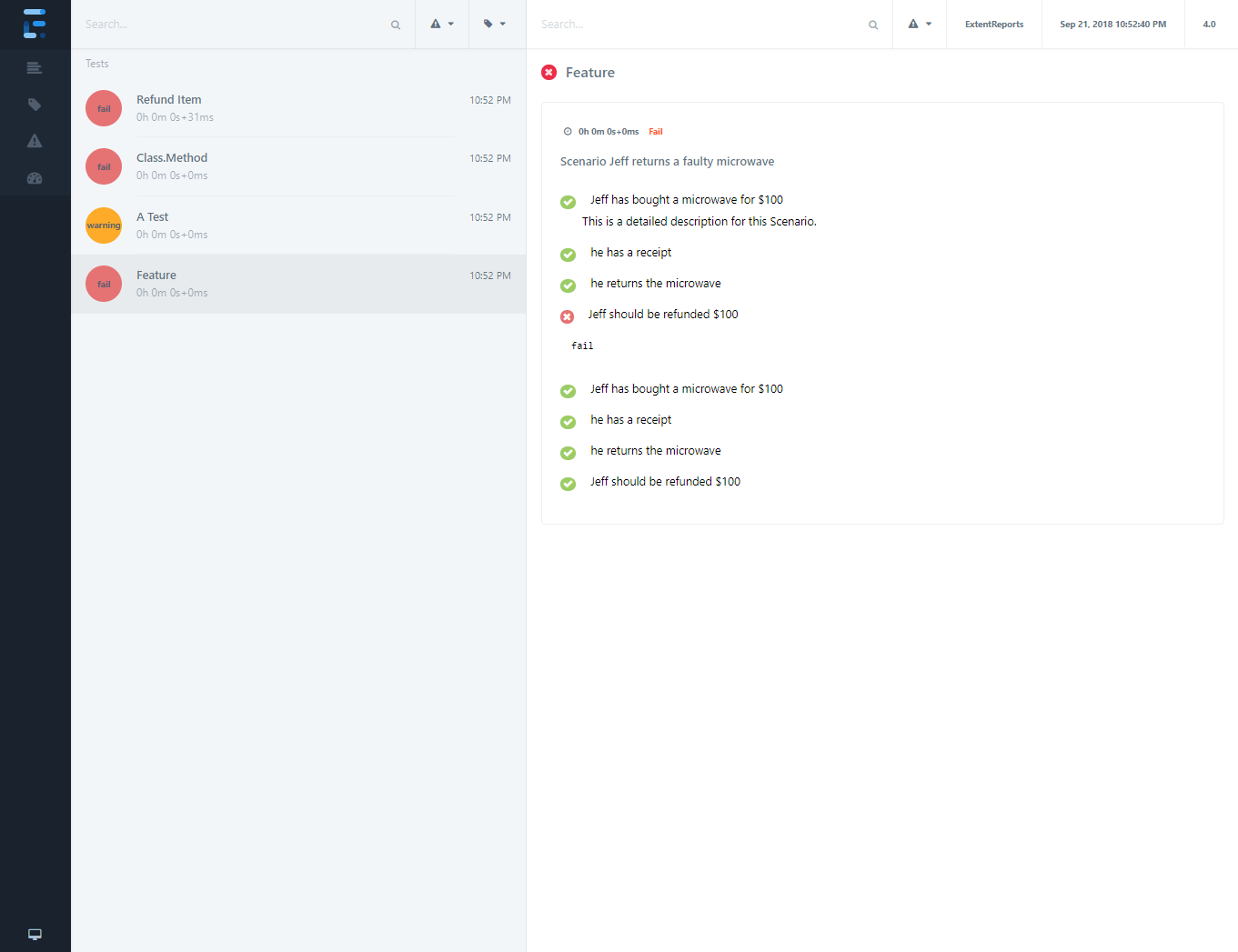Click the ExtentReports logo icon
Image resolution: width=1238 pixels, height=952 pixels.
(x=35, y=24)
